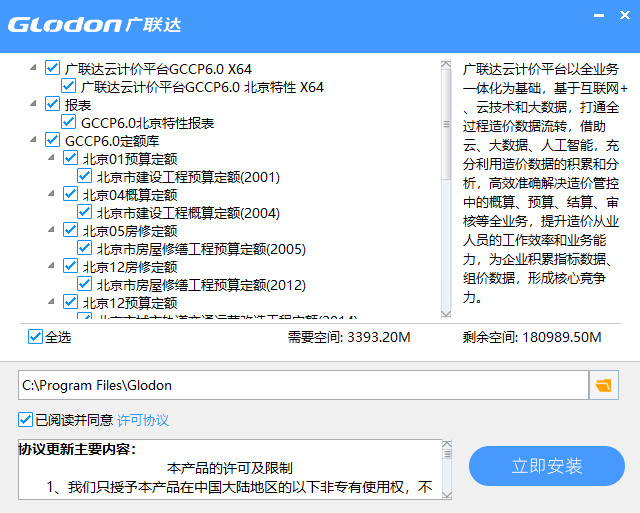This screenshot has width=640, height=513.
Task: Uncheck GCCP6.0北京特性报表 checkbox
Action: [x=69, y=123]
